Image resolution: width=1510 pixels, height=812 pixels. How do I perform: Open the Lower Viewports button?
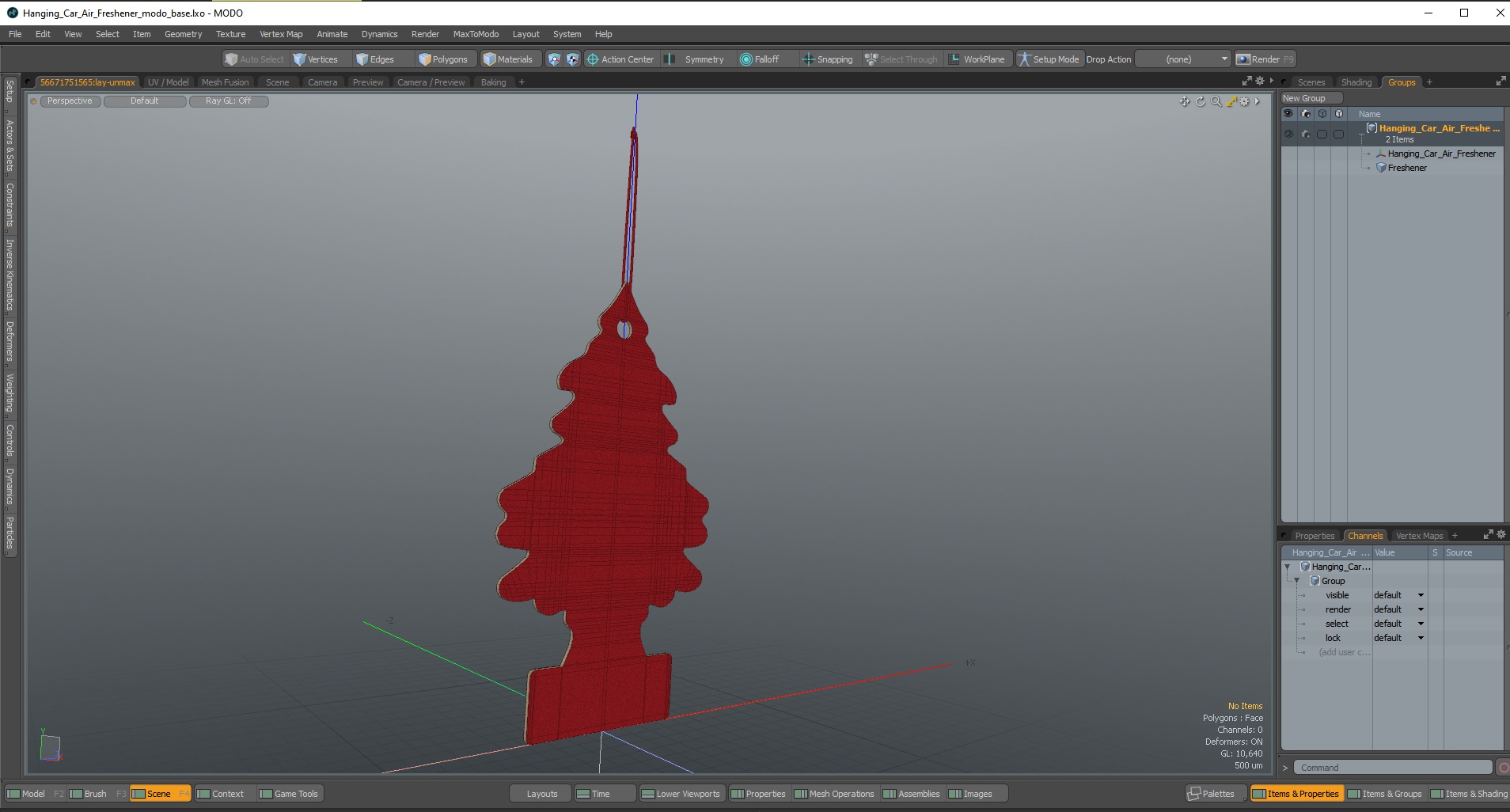pos(681,794)
